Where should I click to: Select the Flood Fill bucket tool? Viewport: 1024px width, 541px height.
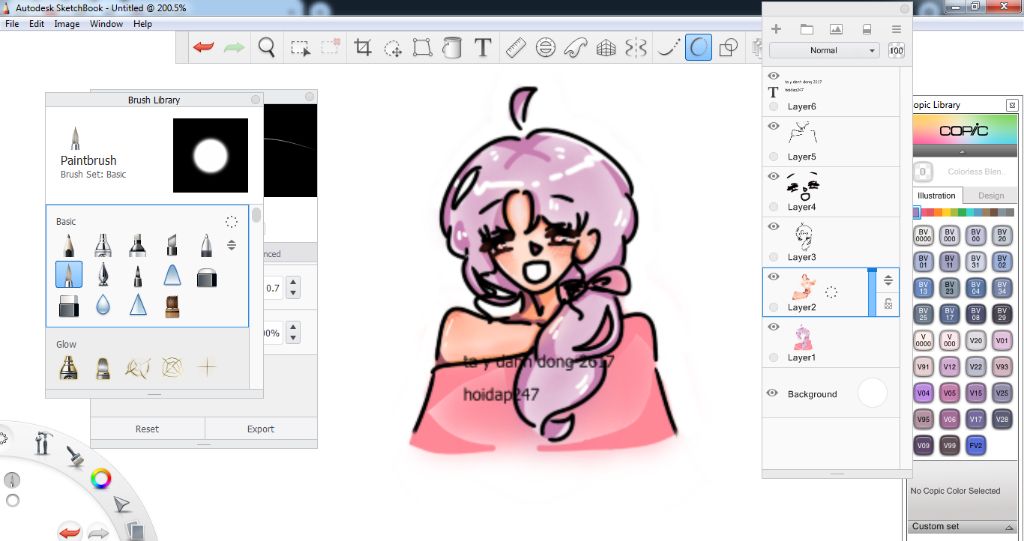pos(452,48)
